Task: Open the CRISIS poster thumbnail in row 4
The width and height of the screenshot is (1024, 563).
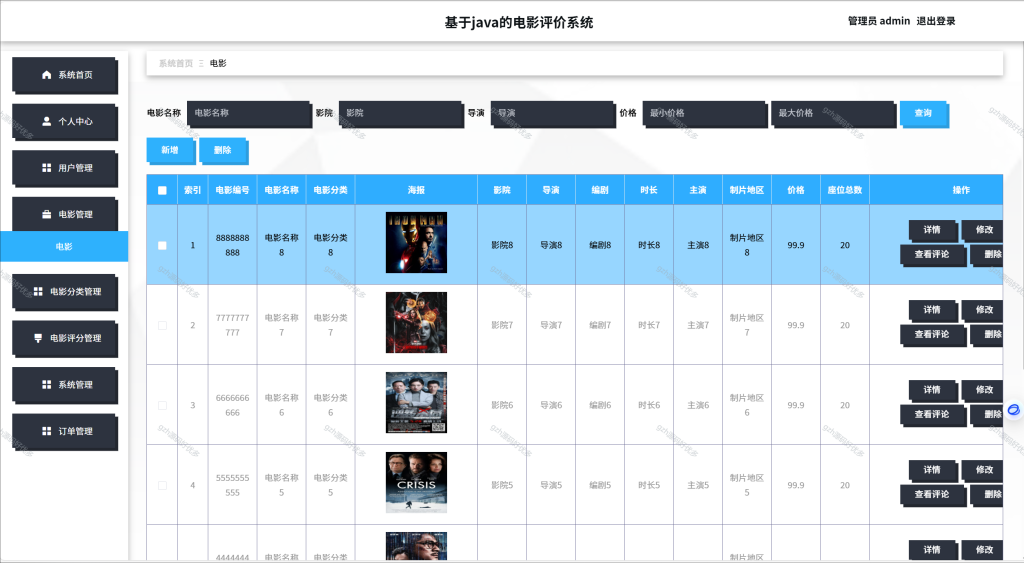Action: pyautogui.click(x=416, y=483)
